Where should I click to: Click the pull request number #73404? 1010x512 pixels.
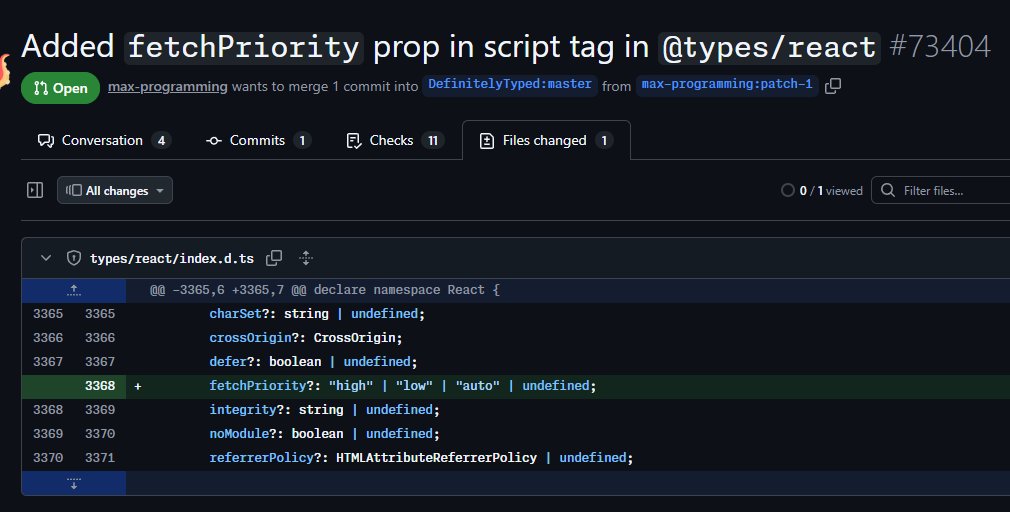click(940, 46)
